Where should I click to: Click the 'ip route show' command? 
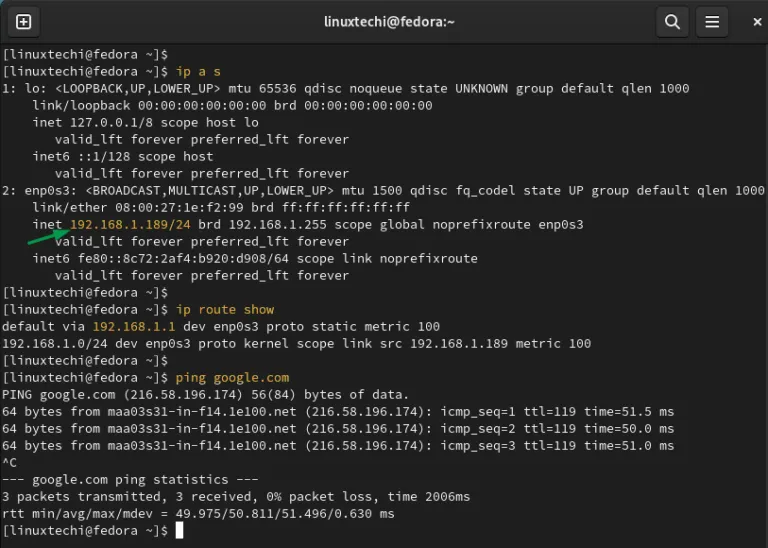pos(225,310)
